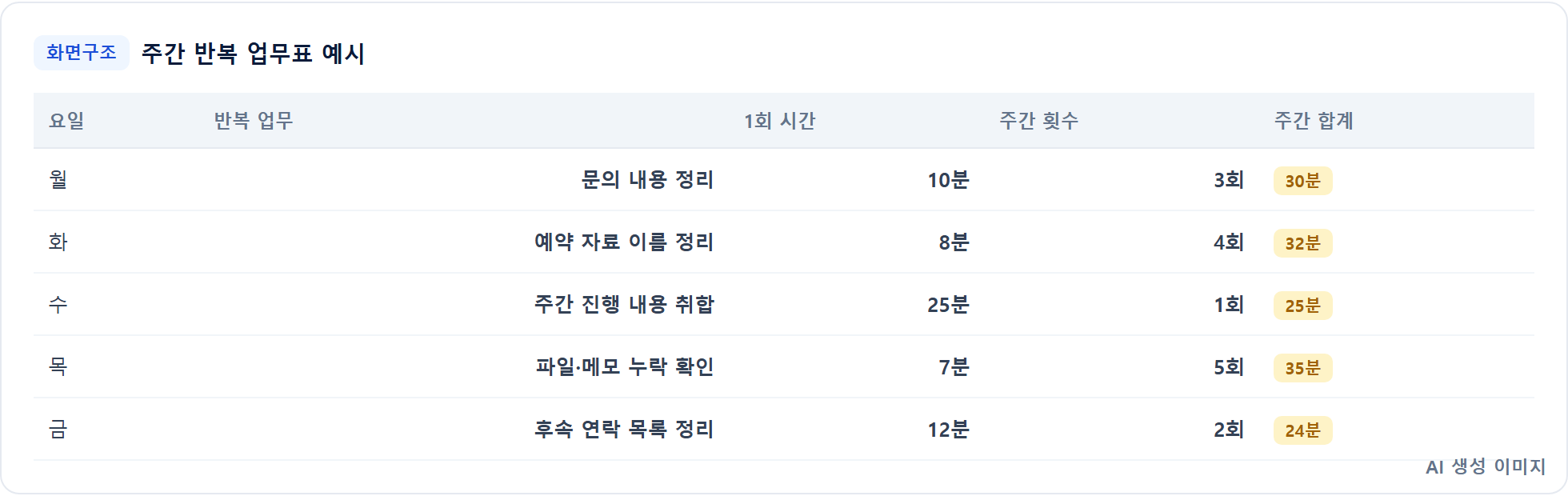
Task: Click the 25분 weekly total badge
Action: click(1302, 306)
